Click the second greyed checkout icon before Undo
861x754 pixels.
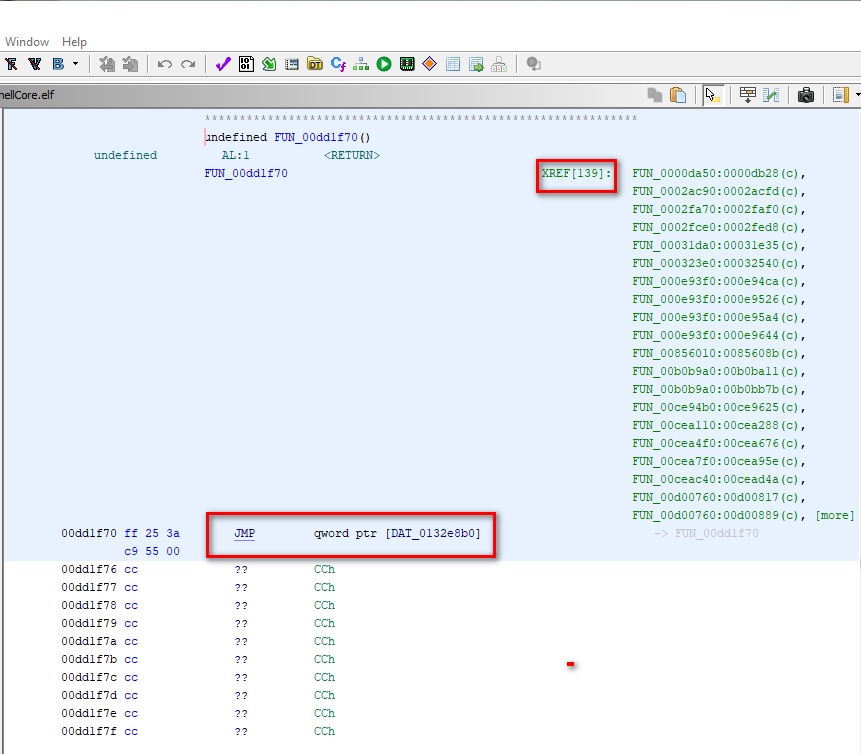(130, 64)
